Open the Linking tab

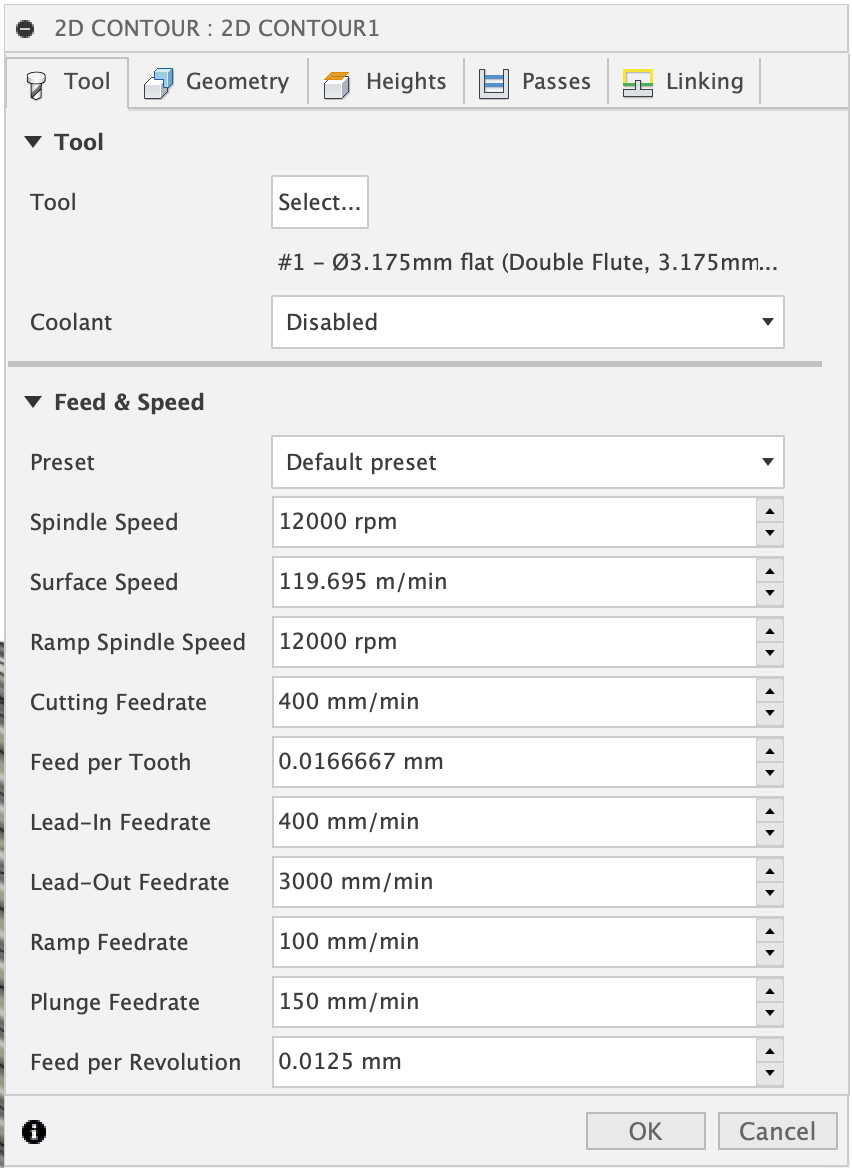[684, 82]
